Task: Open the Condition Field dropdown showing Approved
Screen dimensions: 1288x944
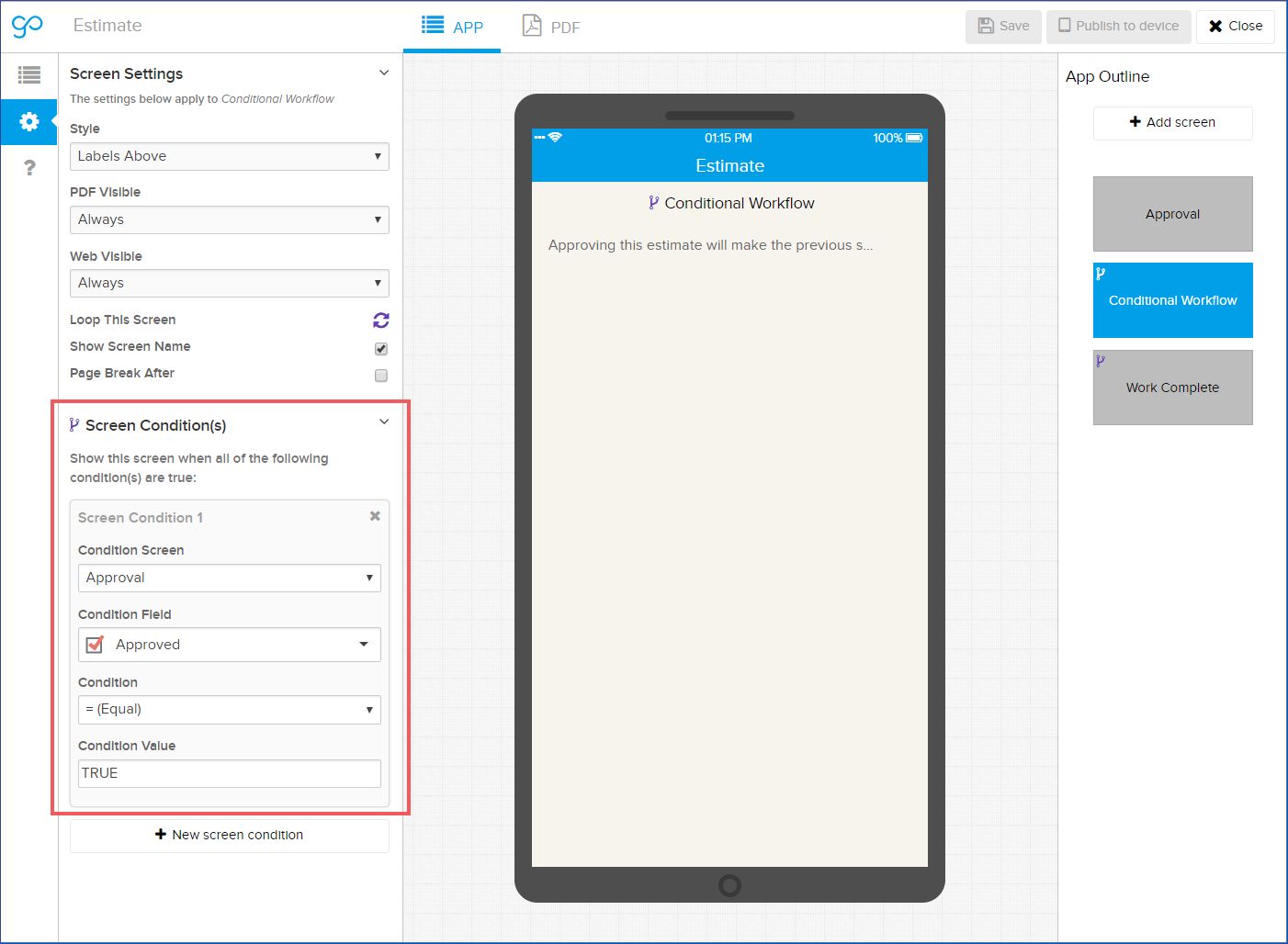Action: 229,645
